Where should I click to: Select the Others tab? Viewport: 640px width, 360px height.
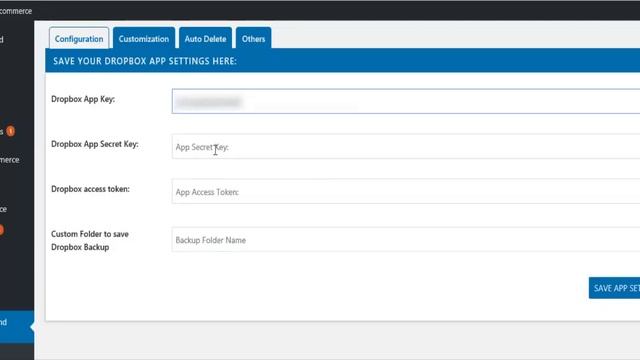pos(253,38)
